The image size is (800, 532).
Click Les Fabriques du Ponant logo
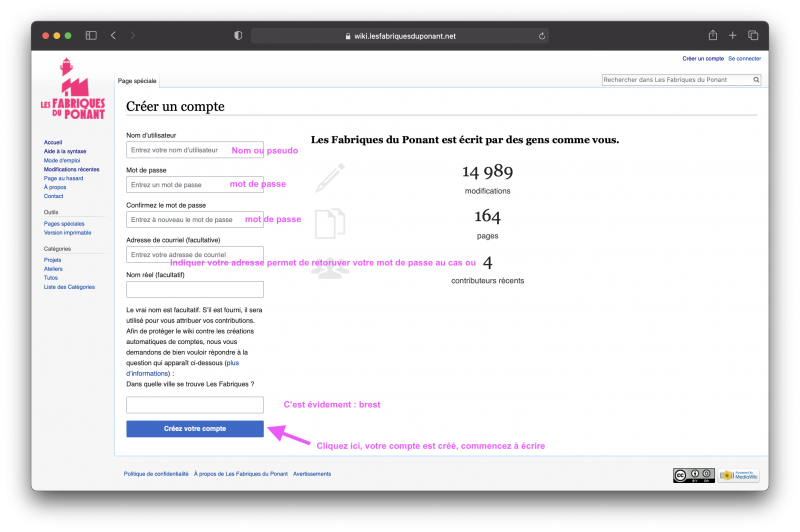[73, 89]
